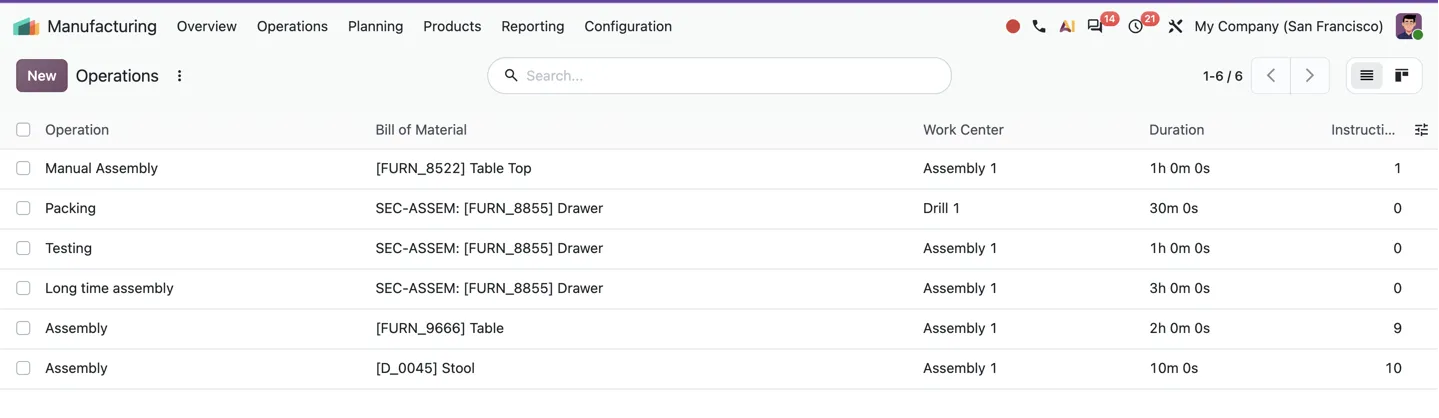The width and height of the screenshot is (1439, 418).
Task: Sort by Operation column header
Action: [x=77, y=130]
